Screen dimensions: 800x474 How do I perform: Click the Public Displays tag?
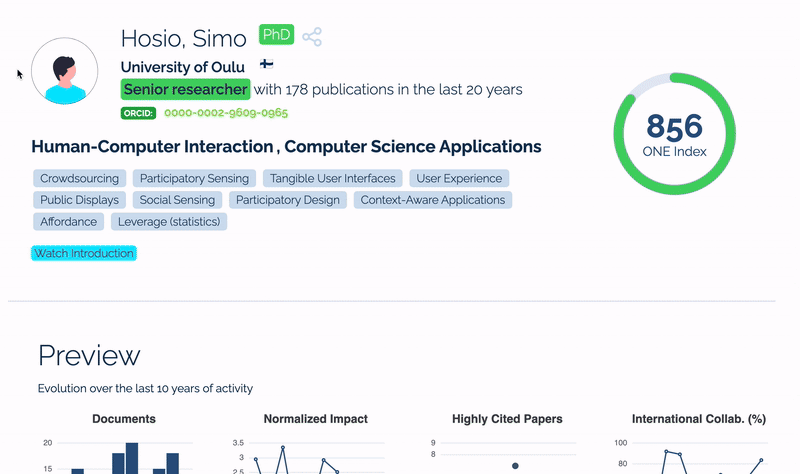pos(79,200)
